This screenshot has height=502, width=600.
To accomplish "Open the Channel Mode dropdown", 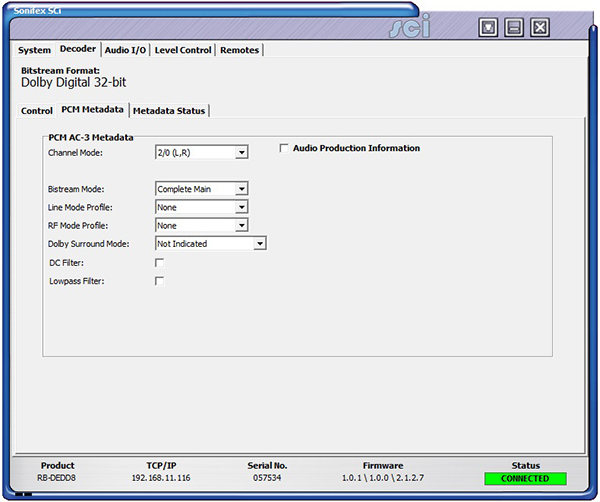I will [x=202, y=152].
